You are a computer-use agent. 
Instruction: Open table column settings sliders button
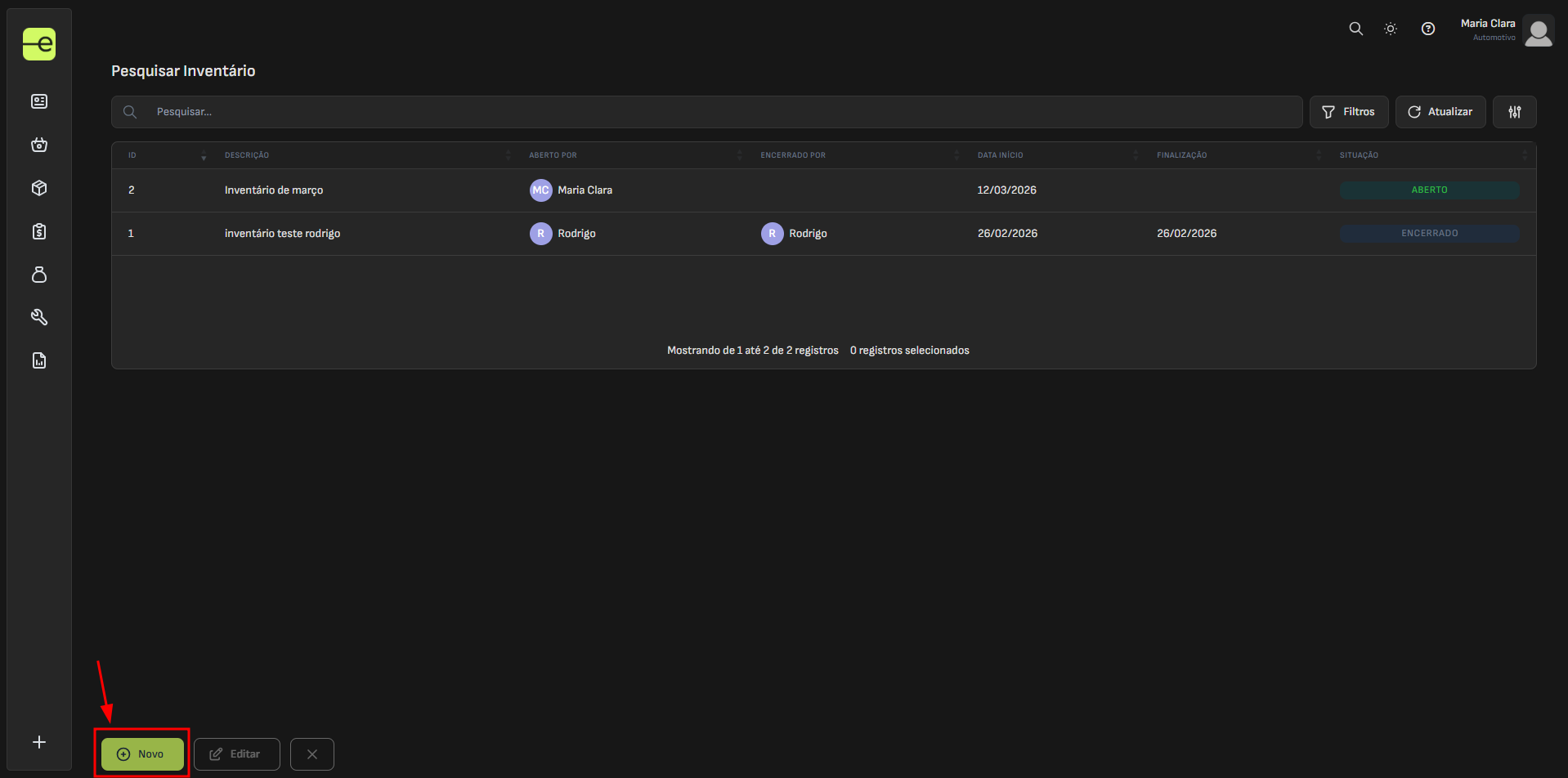pos(1514,112)
